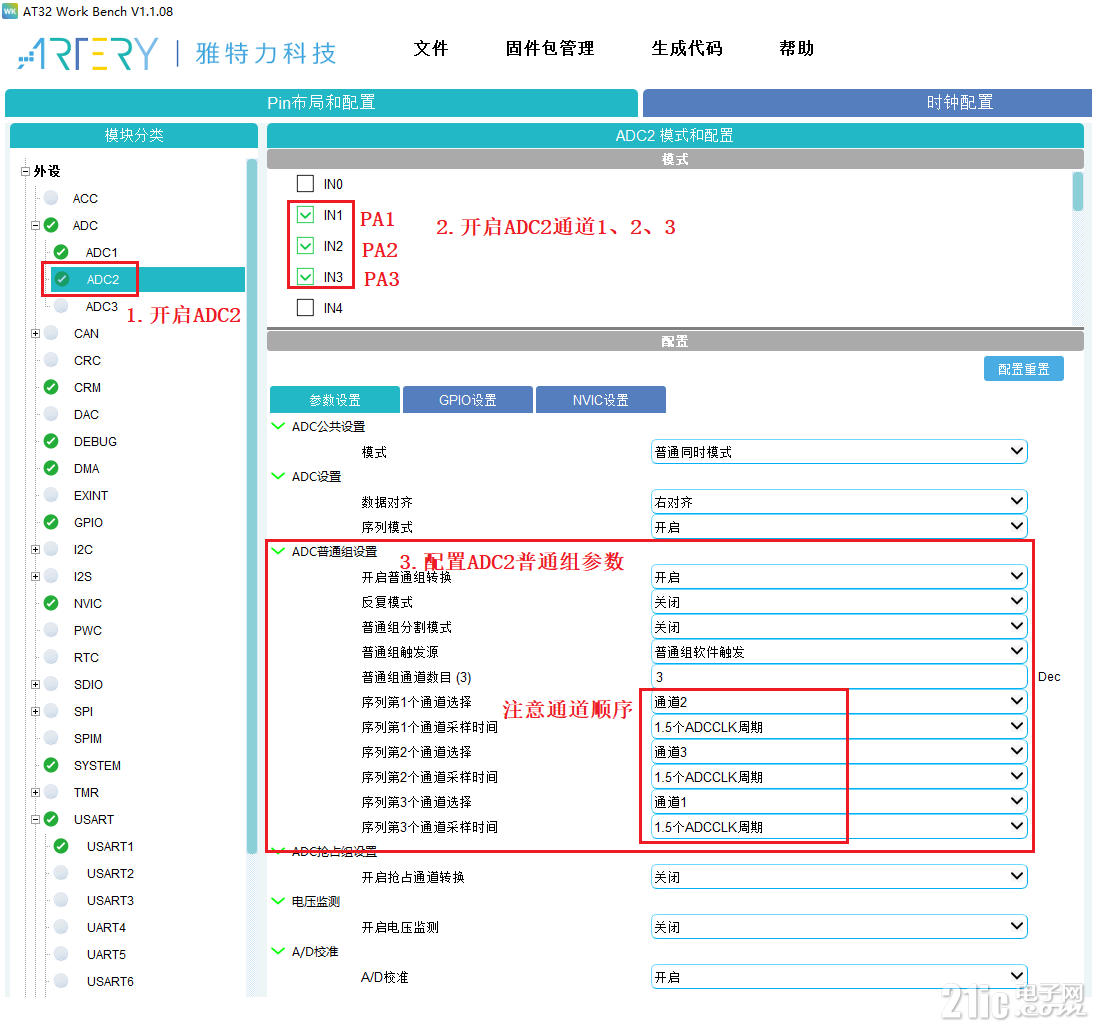The width and height of the screenshot is (1095, 1026).
Task: Click the gray status circle beside SPIM
Action: click(x=51, y=738)
